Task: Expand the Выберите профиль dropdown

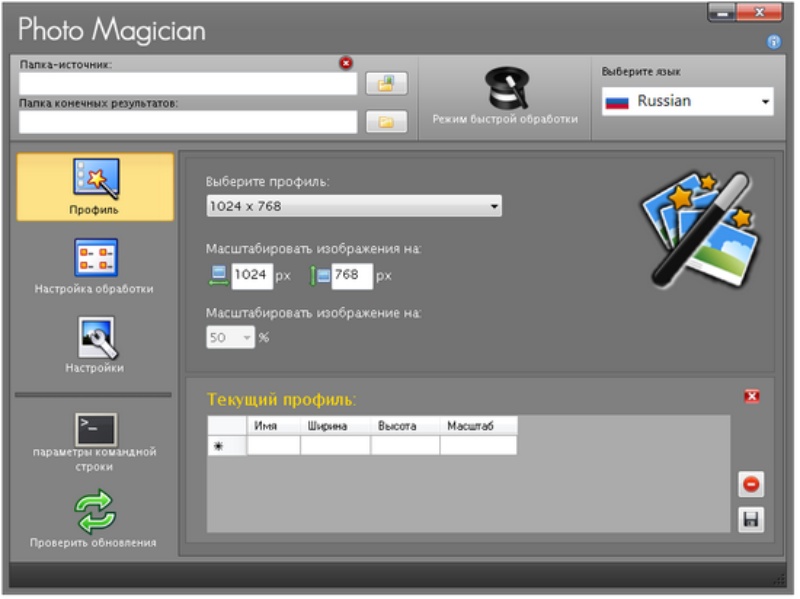Action: [x=353, y=206]
